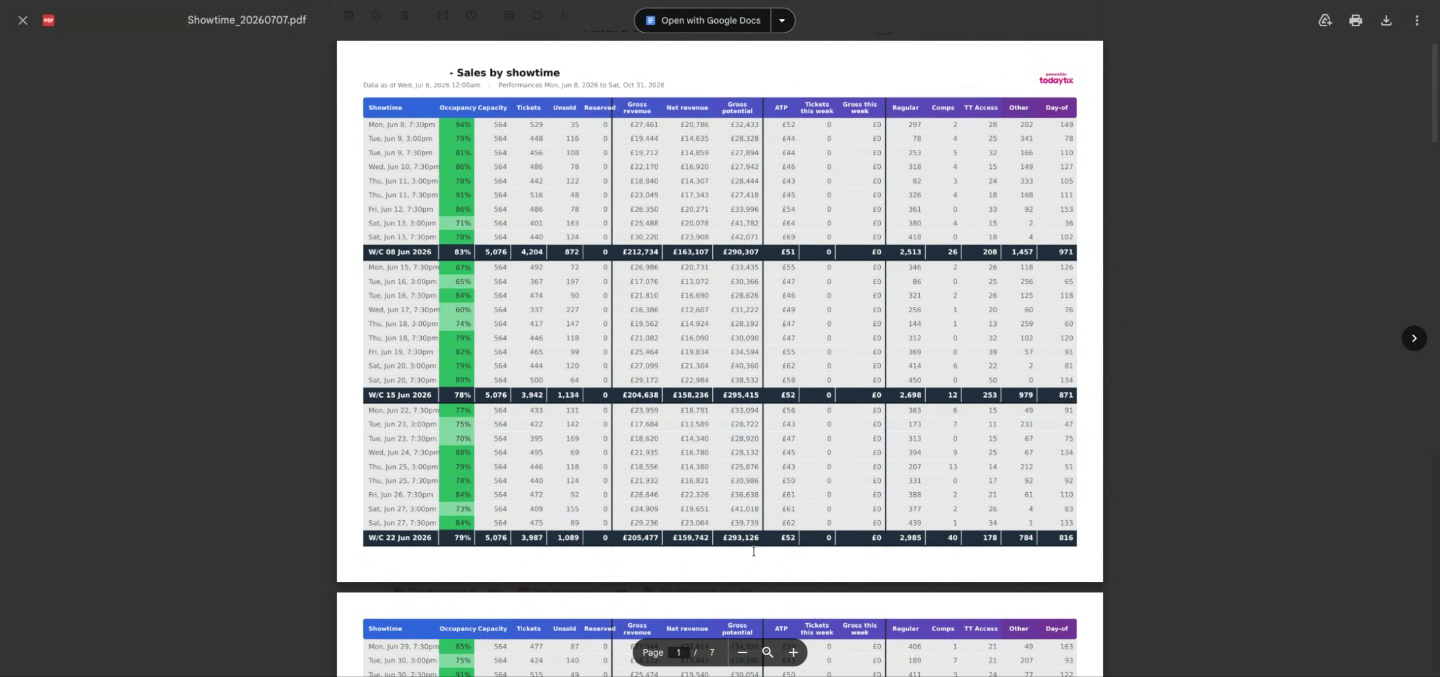Click the ATP column header on page one
Screen dimensions: 1440x677
point(781,108)
